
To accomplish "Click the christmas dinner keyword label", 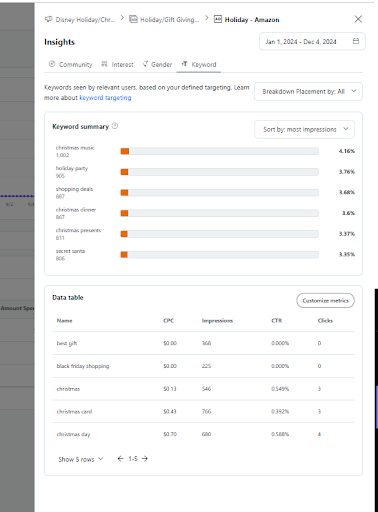I will pyautogui.click(x=76, y=210).
